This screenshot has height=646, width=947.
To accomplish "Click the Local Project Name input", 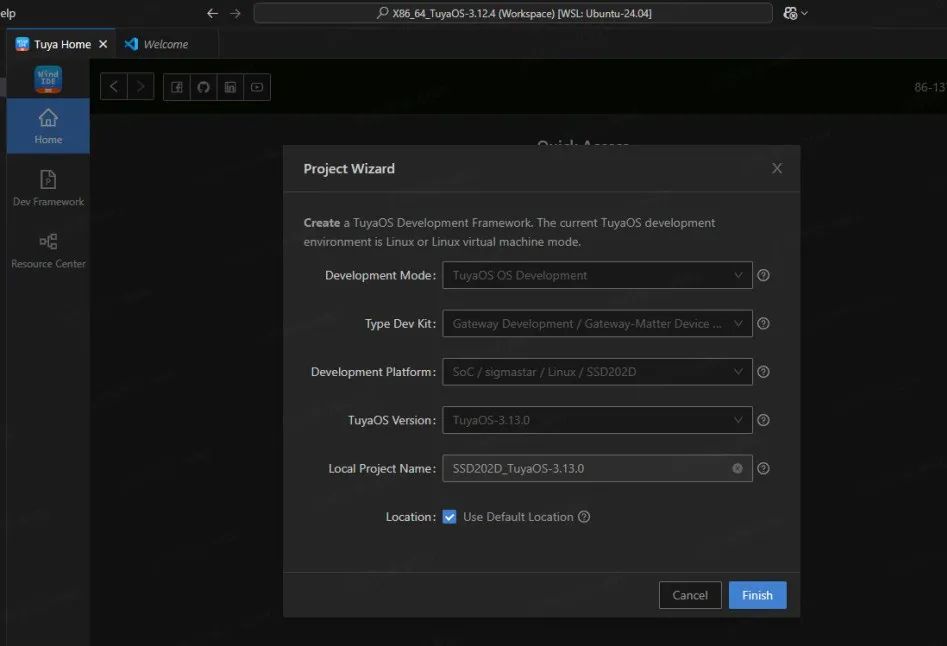I will [585, 468].
